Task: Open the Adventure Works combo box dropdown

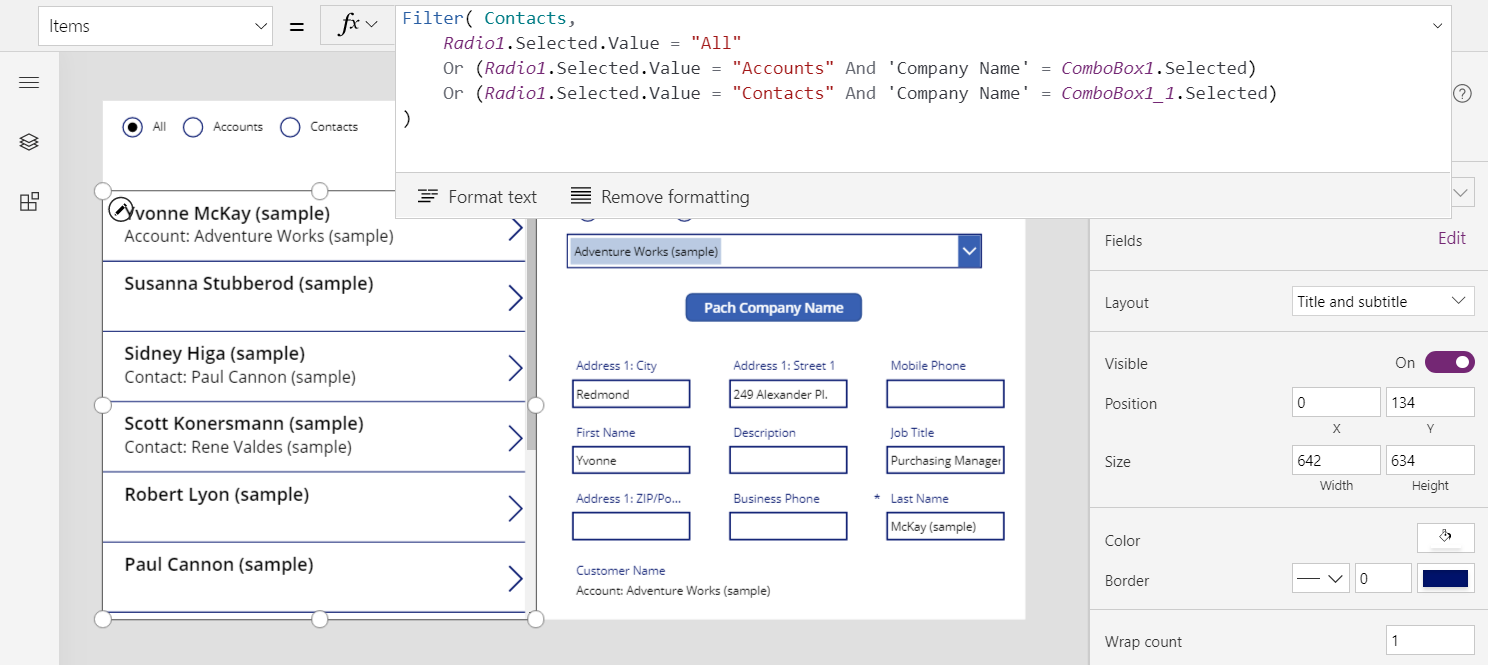Action: 969,252
